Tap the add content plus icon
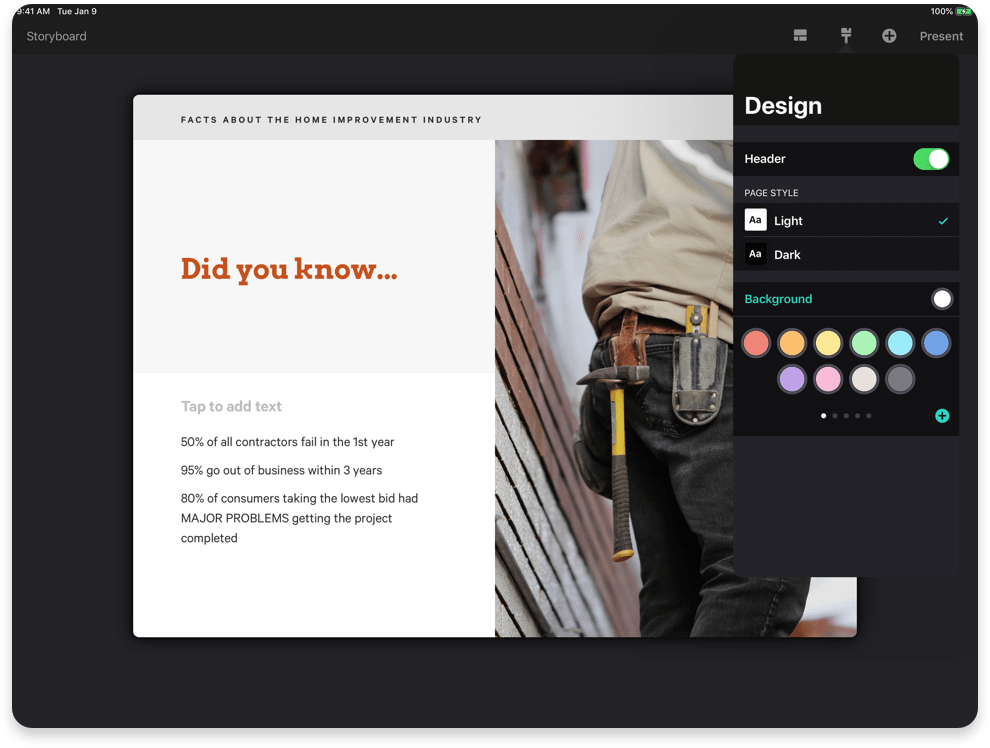Viewport: 990px width, 748px height. point(889,36)
